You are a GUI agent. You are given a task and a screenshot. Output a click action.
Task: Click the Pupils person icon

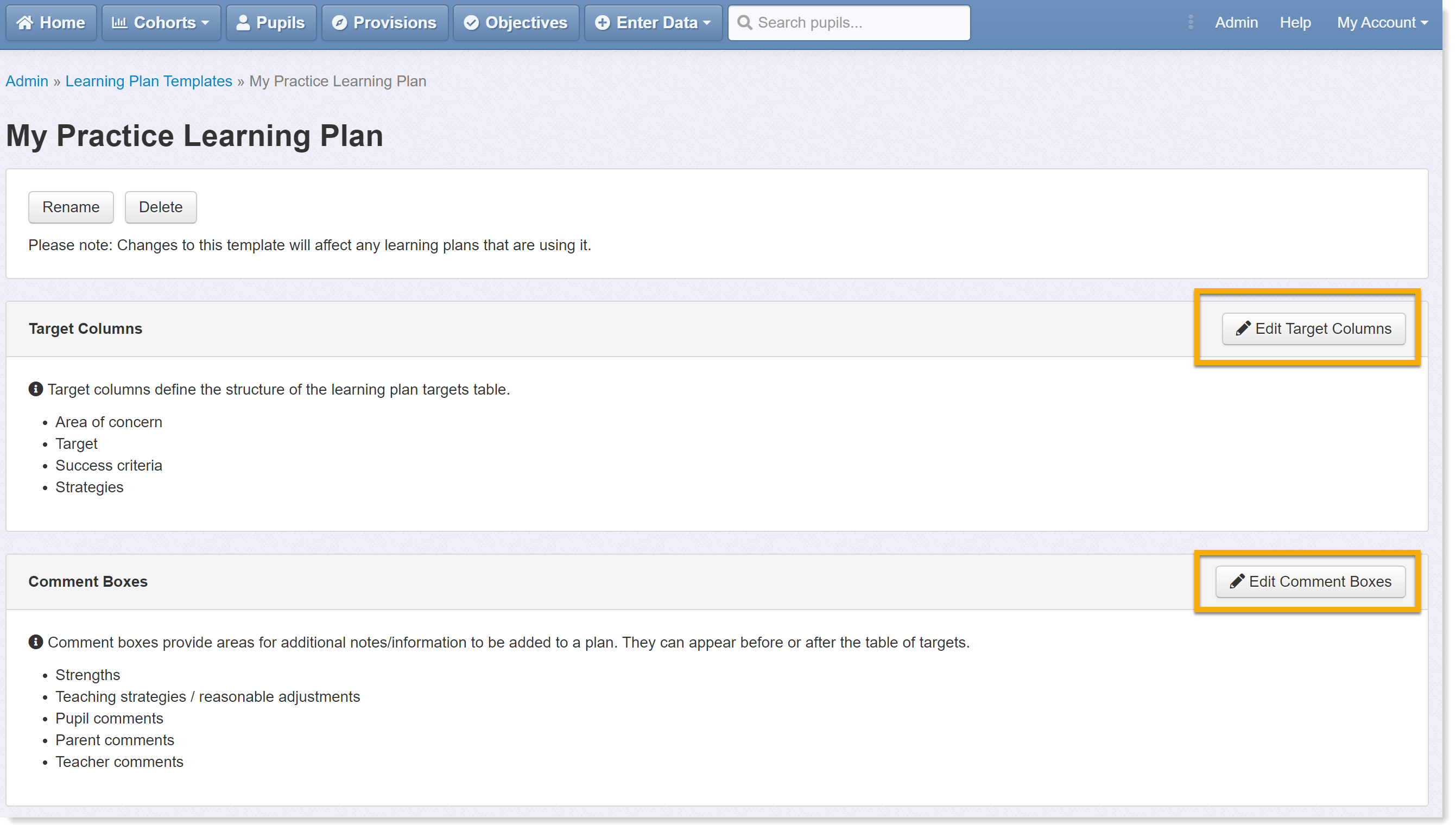coord(243,23)
